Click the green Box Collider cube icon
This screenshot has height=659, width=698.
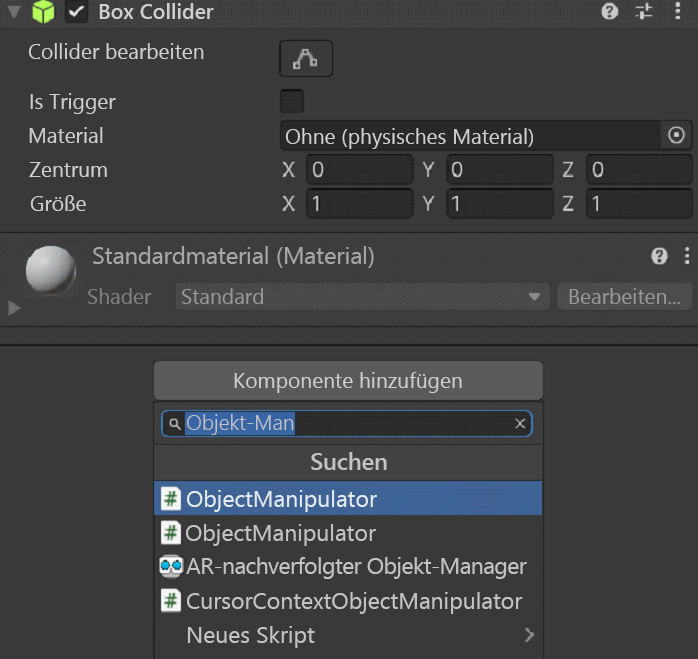coord(43,12)
